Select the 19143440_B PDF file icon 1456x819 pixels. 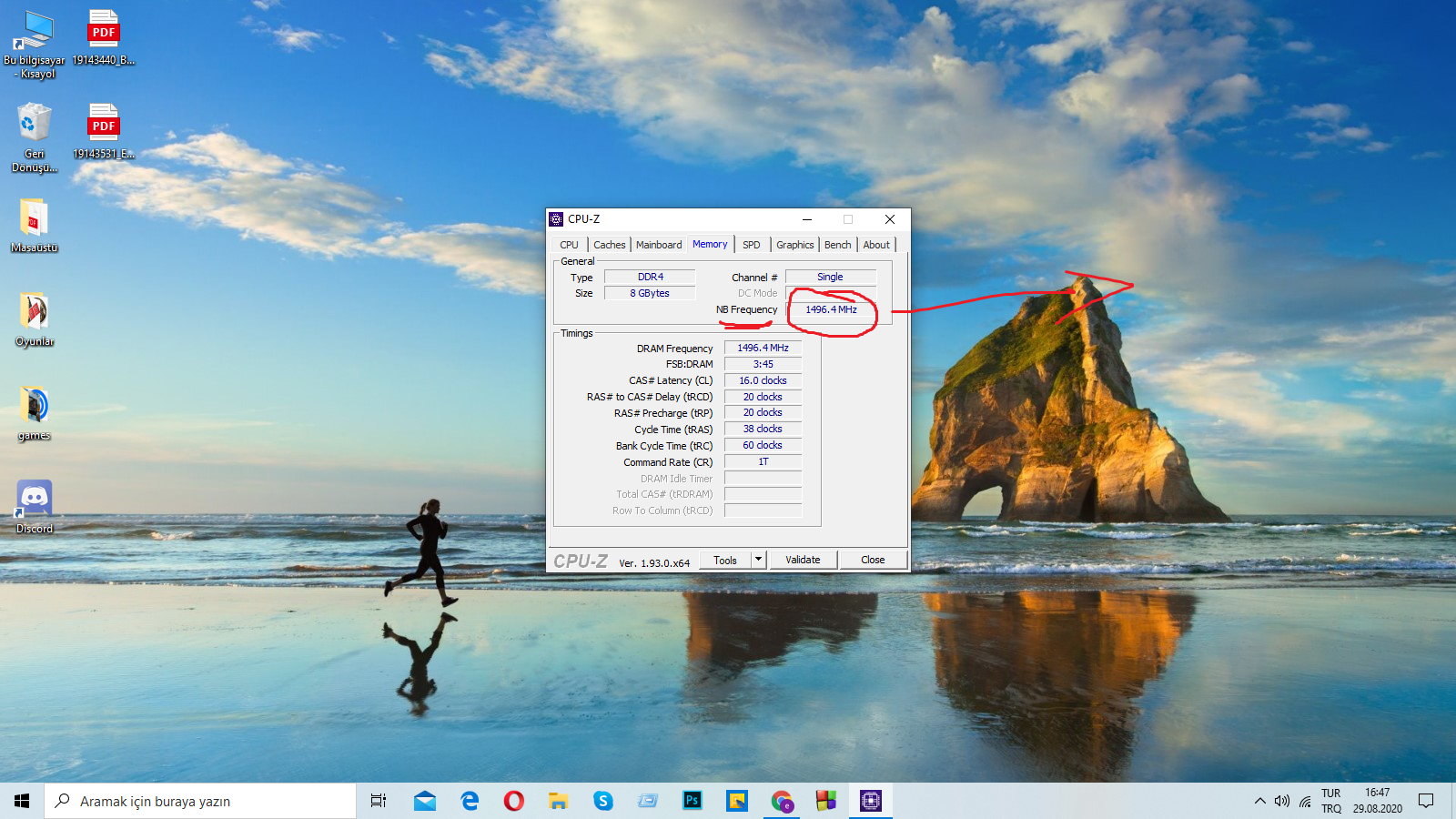pyautogui.click(x=104, y=37)
